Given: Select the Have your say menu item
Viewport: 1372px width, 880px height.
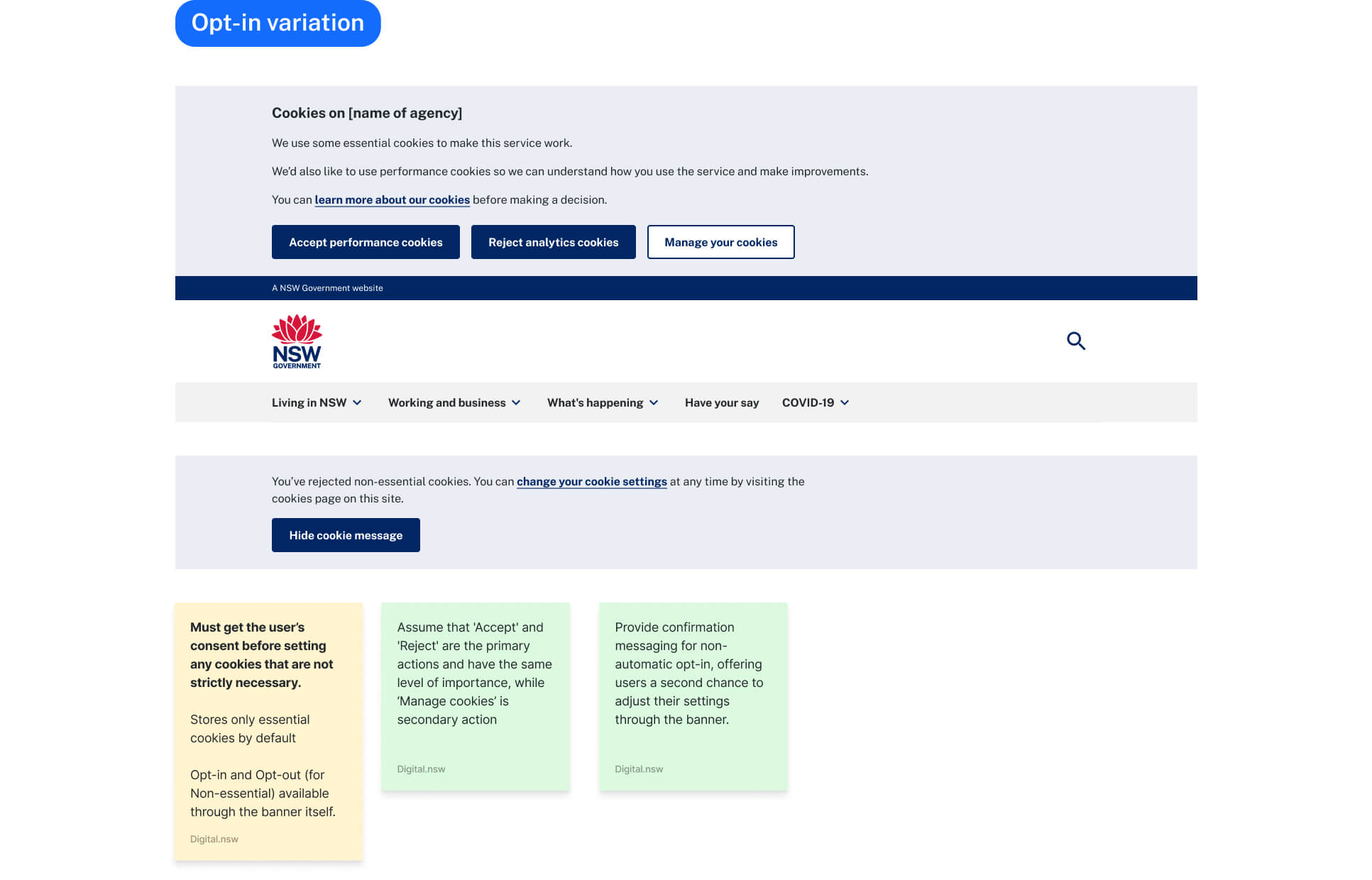Looking at the screenshot, I should point(721,402).
